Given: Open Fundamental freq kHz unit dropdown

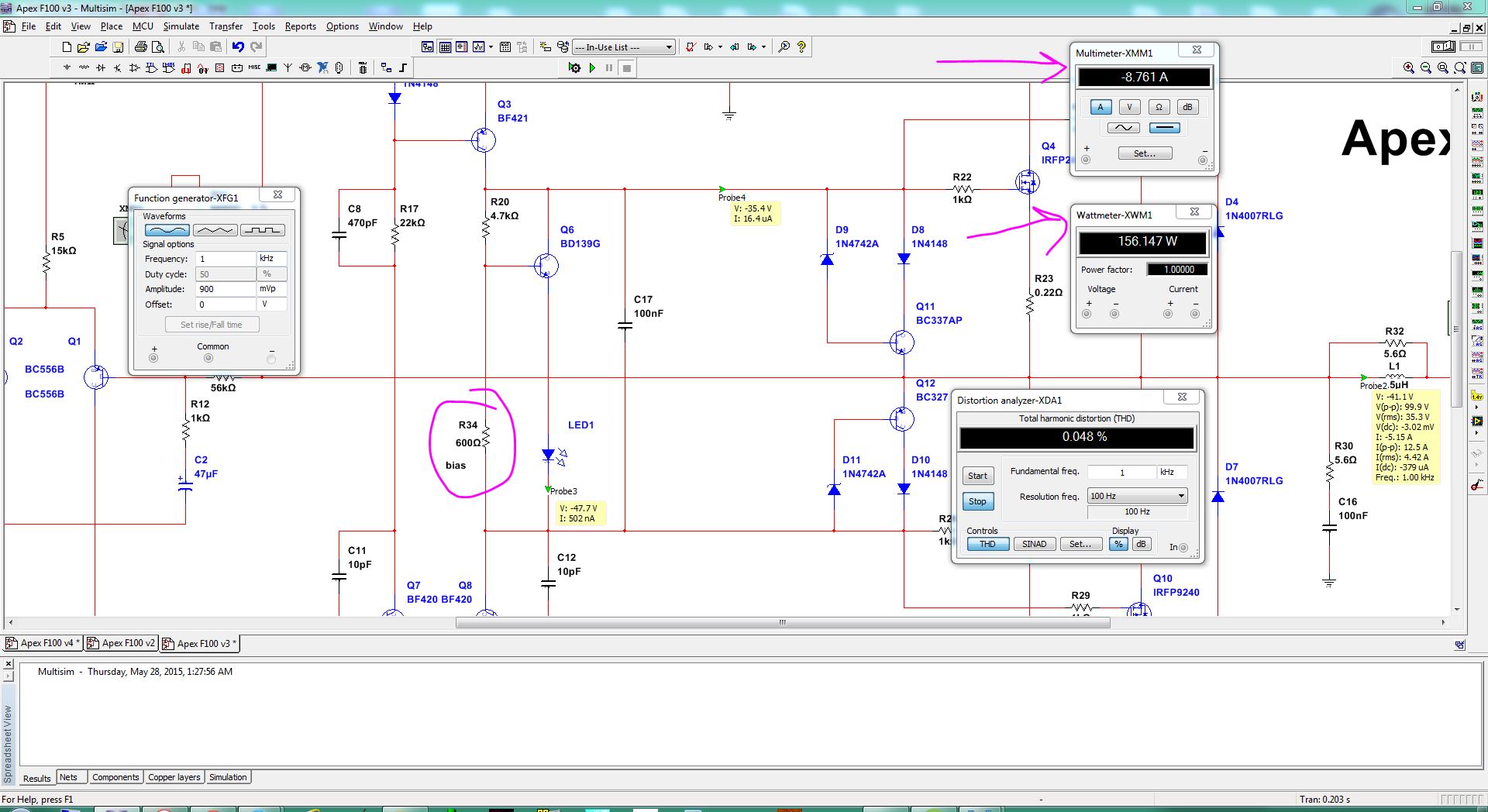Looking at the screenshot, I should (x=1173, y=472).
